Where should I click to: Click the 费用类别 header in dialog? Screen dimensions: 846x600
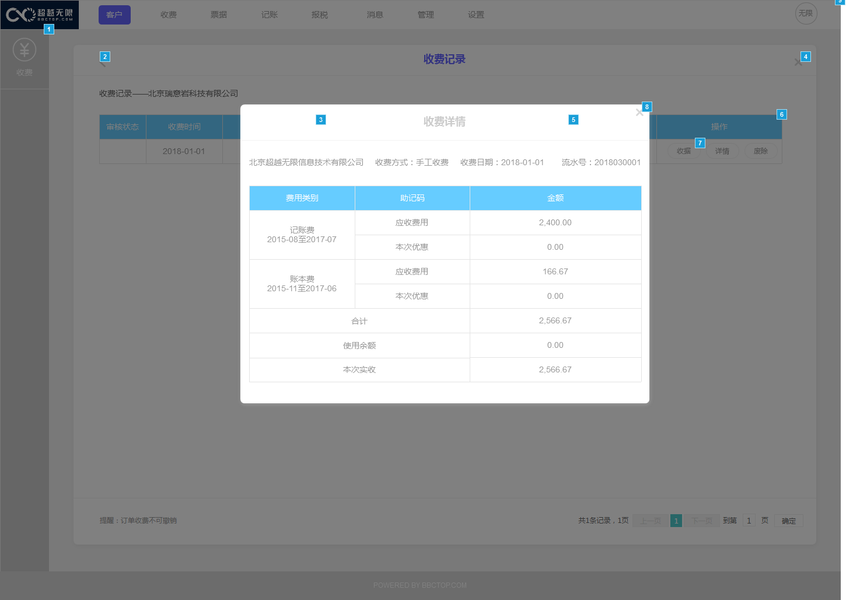point(302,198)
